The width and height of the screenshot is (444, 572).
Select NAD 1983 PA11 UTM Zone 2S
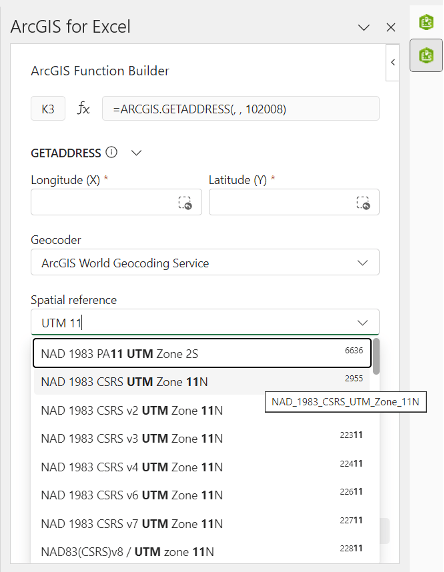[202, 353]
